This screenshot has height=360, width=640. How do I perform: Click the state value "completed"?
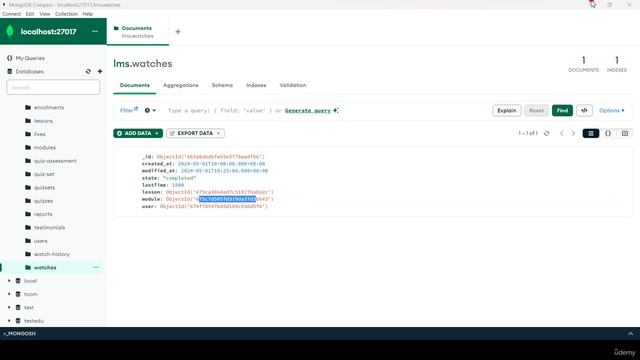[179, 178]
